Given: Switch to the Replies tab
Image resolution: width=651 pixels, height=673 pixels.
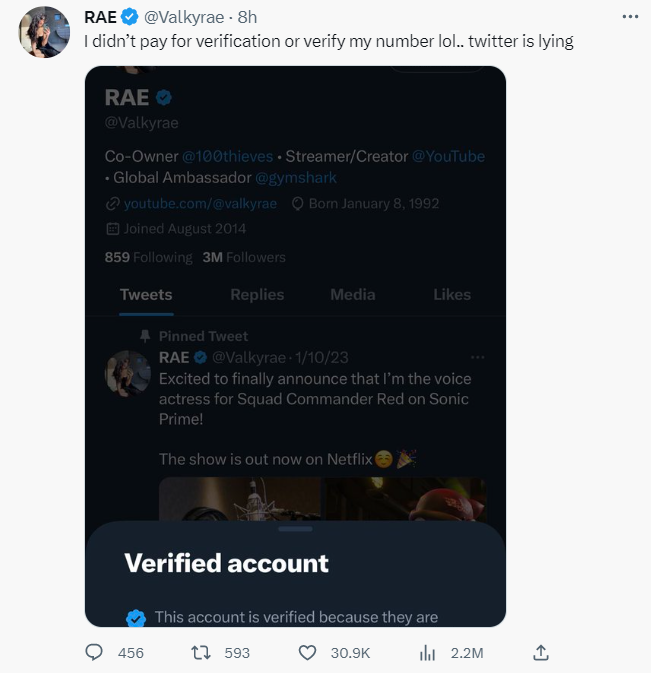Looking at the screenshot, I should (257, 295).
